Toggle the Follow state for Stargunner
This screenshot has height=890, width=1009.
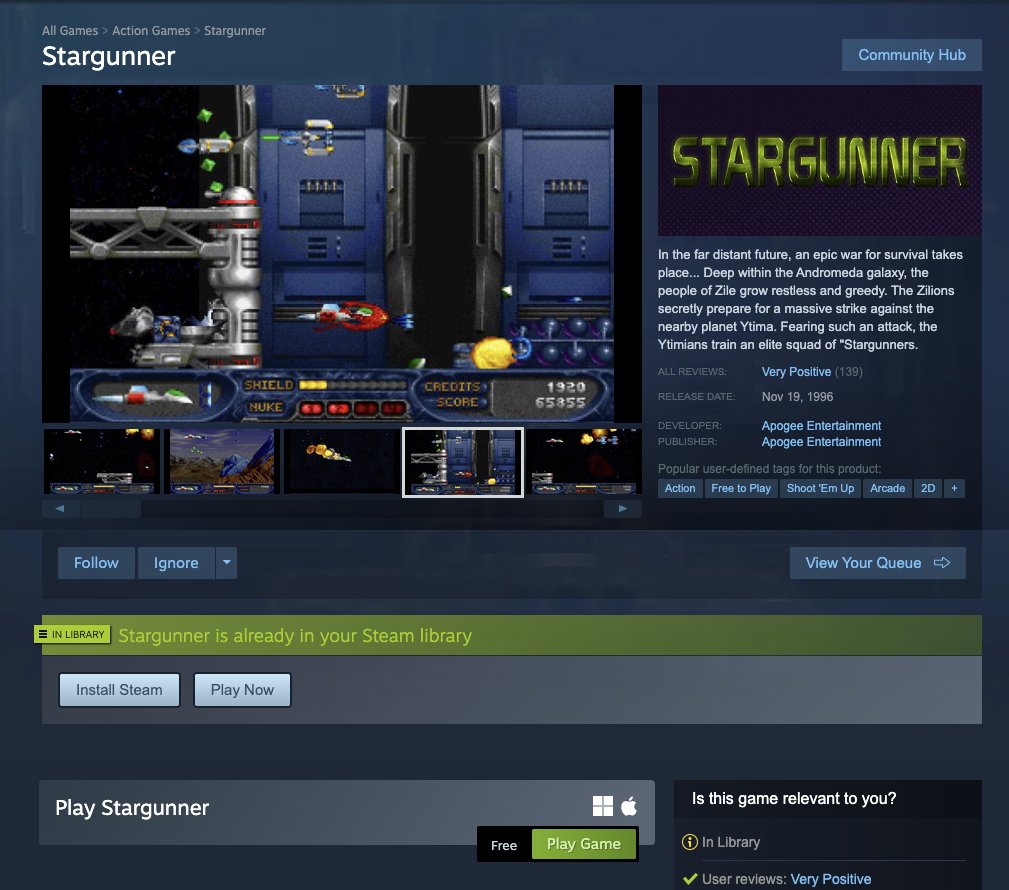click(95, 563)
